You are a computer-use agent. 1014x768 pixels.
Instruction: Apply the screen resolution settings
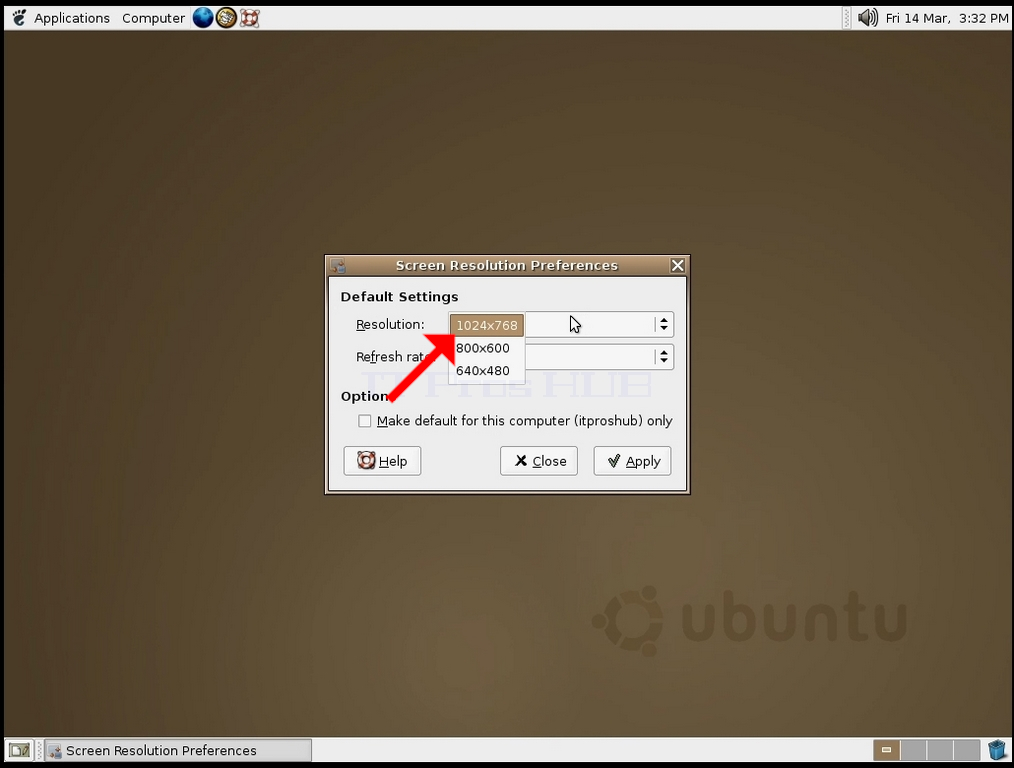tap(632, 461)
